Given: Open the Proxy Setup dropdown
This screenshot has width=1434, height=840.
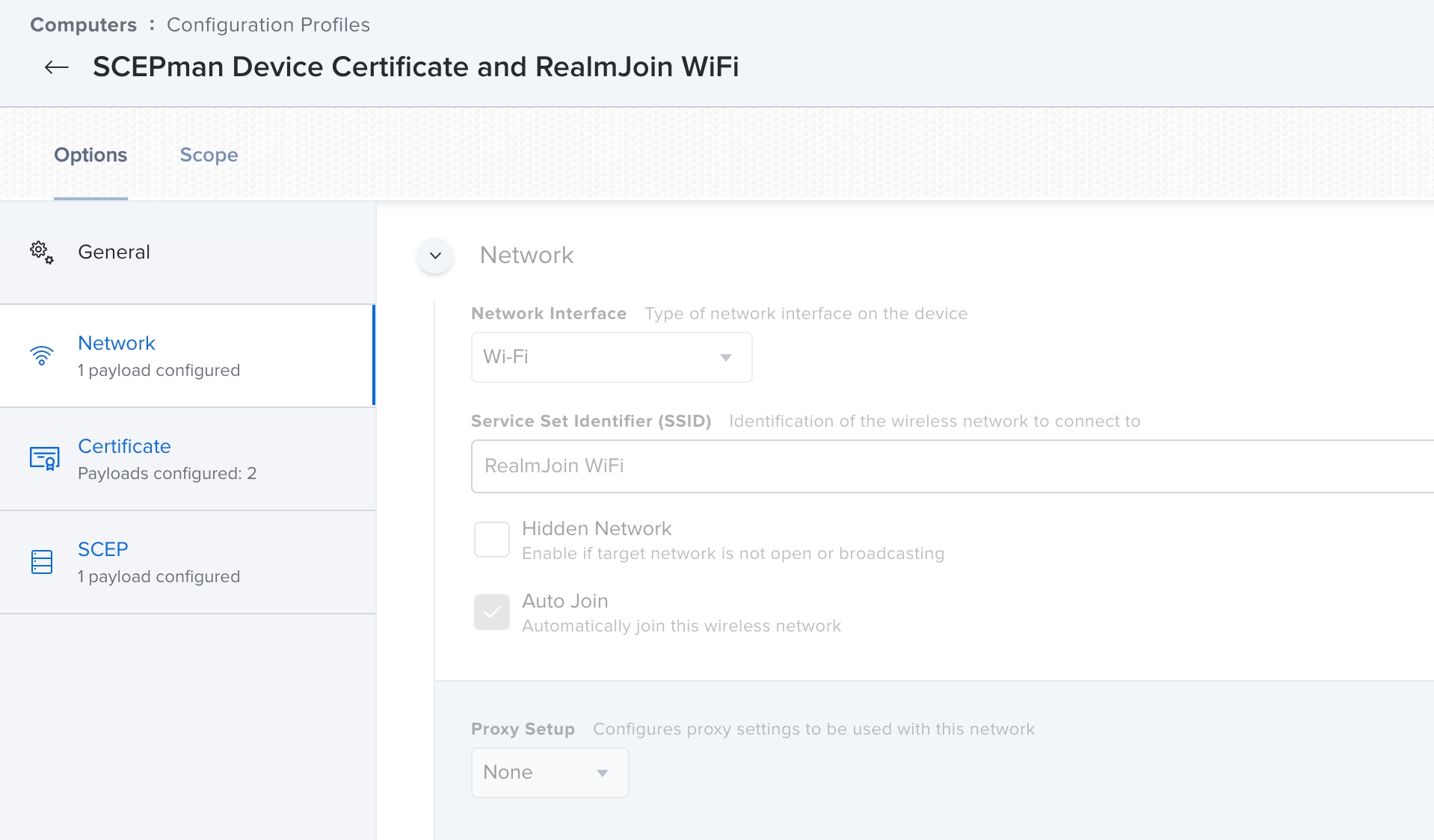Looking at the screenshot, I should pos(550,772).
